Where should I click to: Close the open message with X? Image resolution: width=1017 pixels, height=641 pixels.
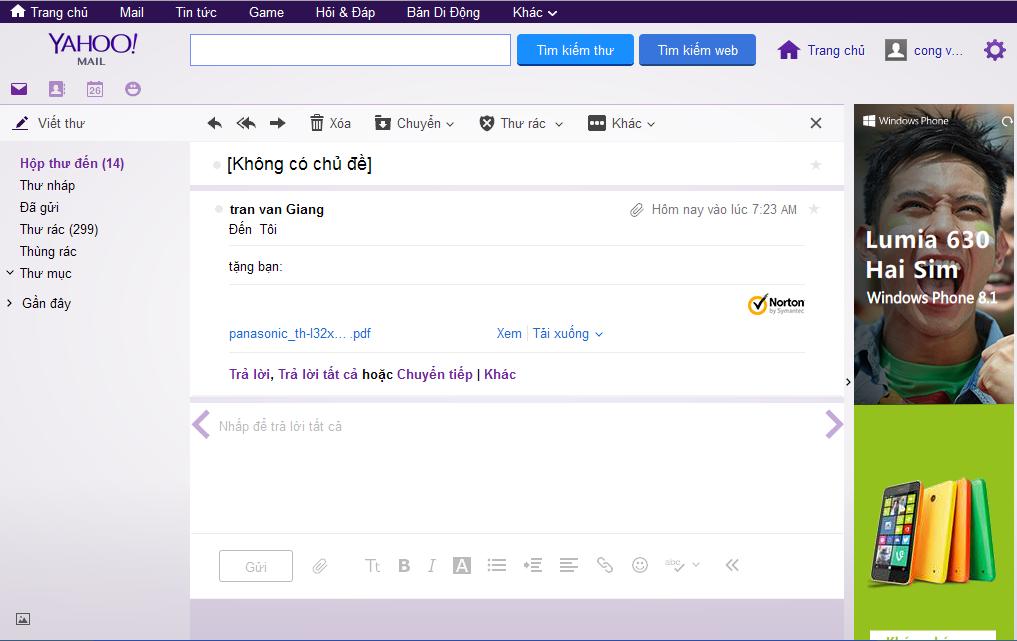pos(816,123)
